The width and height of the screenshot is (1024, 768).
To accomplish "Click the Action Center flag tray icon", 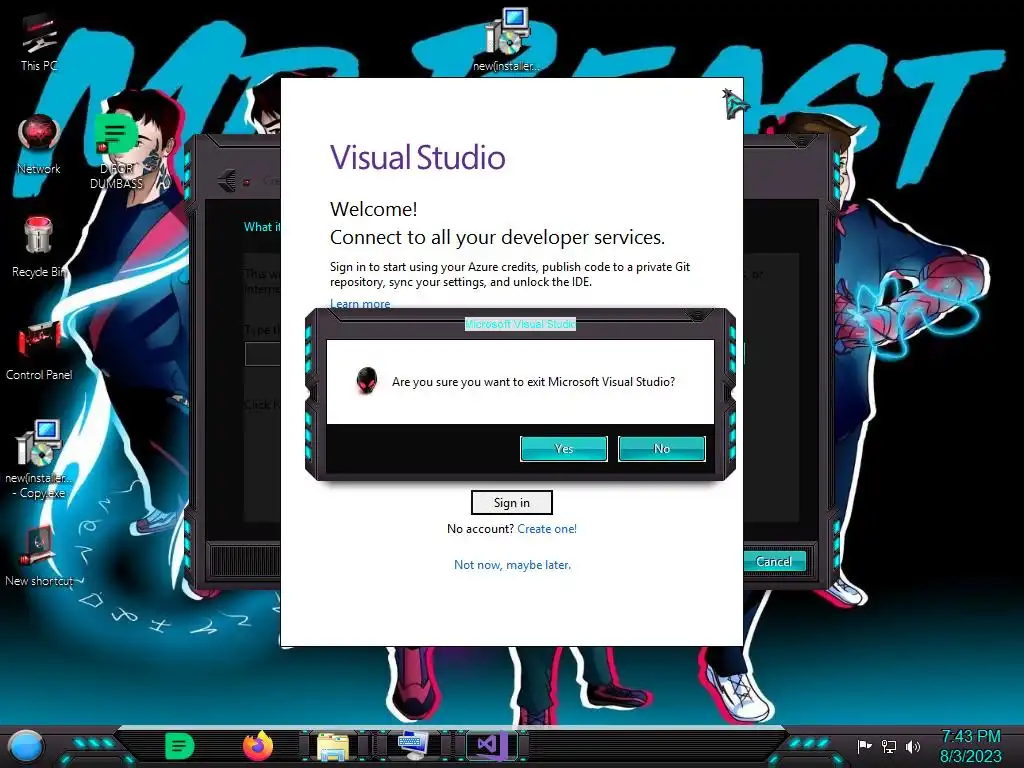I will point(864,746).
